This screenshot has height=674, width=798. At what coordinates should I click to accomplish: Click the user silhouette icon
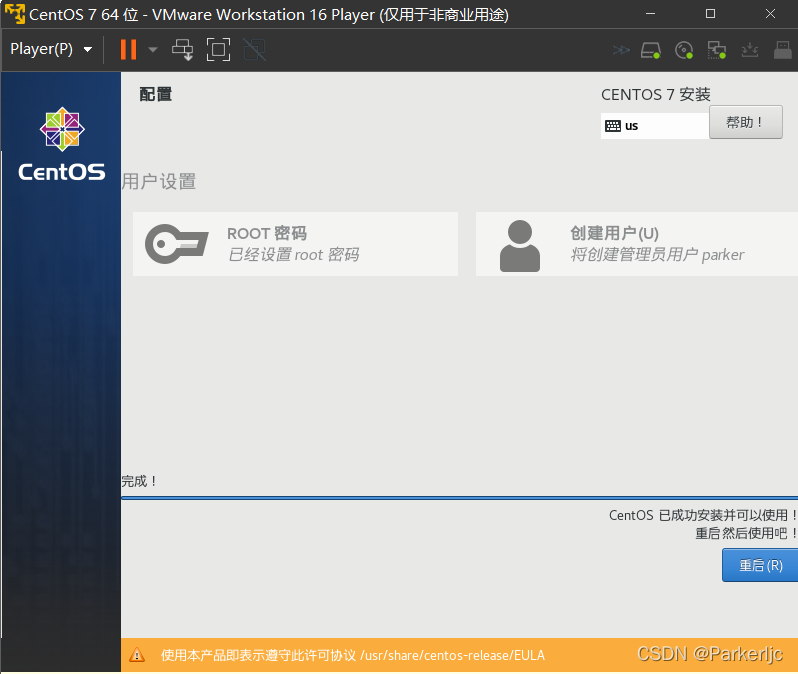click(x=520, y=246)
